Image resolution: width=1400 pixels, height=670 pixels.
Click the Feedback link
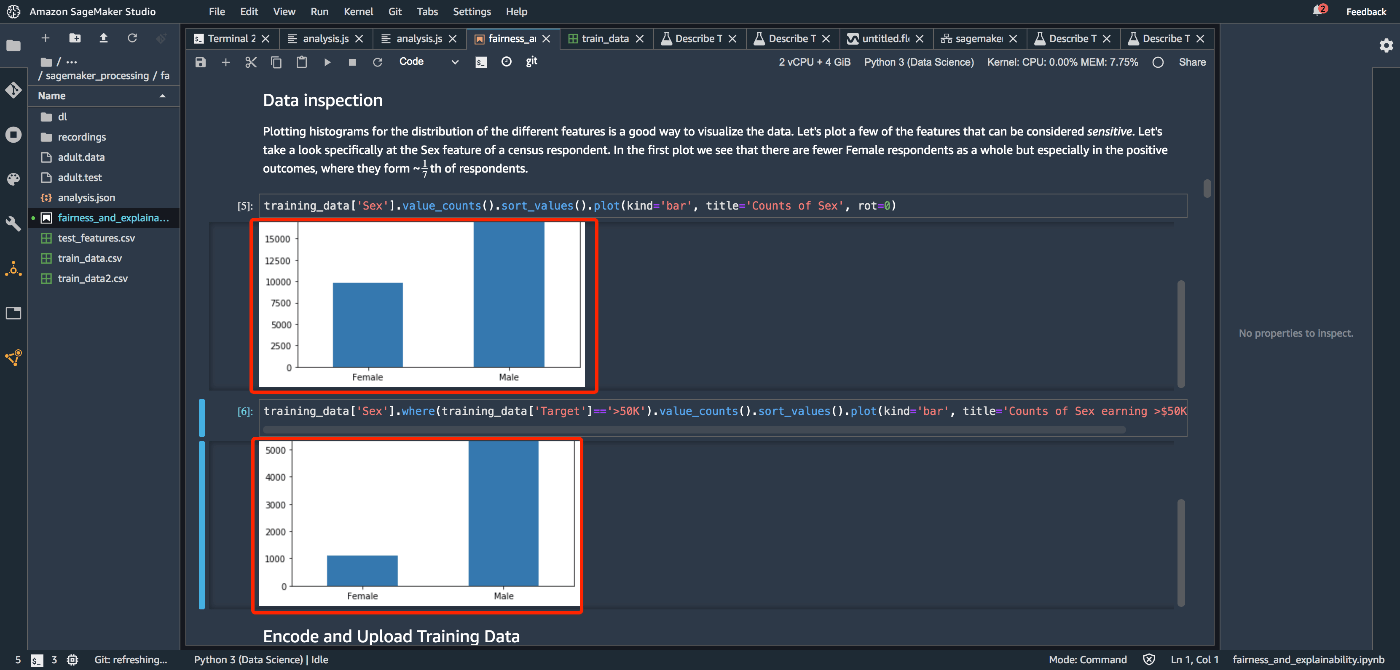coord(1366,12)
